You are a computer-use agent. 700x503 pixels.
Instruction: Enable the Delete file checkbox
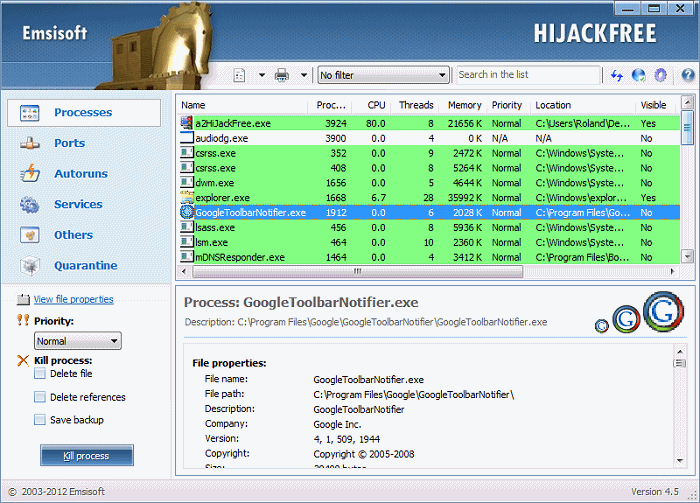point(40,374)
